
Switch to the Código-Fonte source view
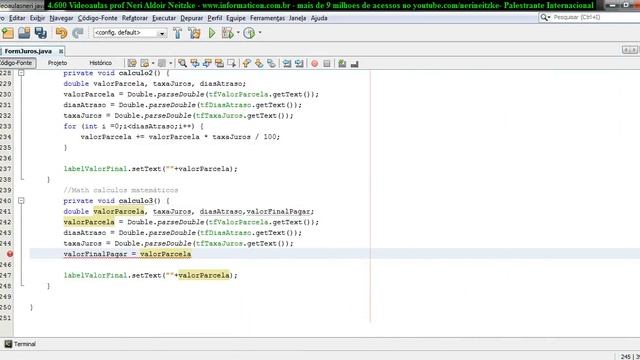coord(17,63)
